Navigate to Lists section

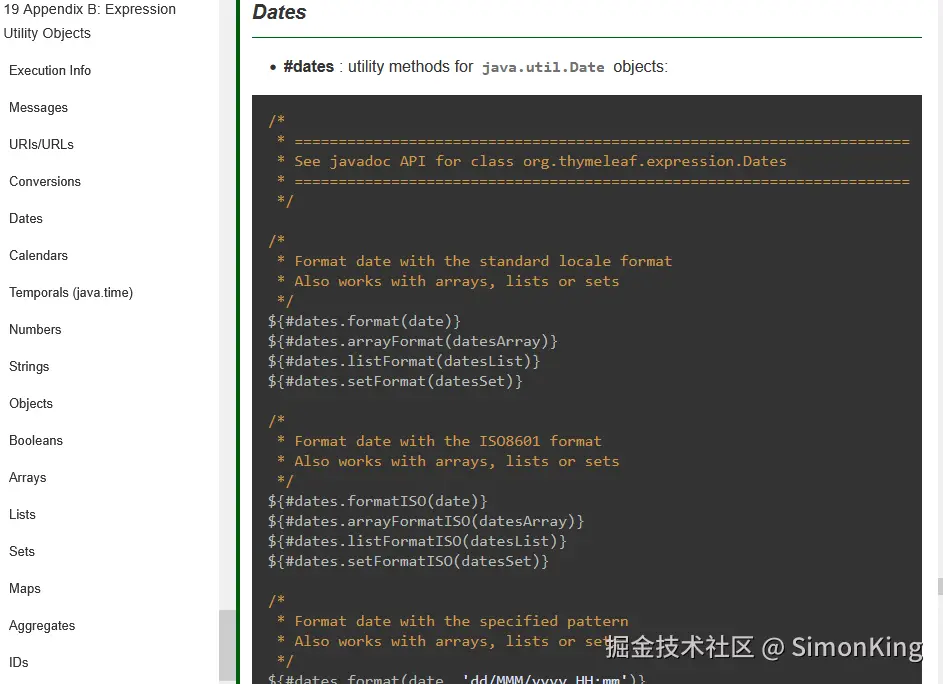[x=22, y=514]
